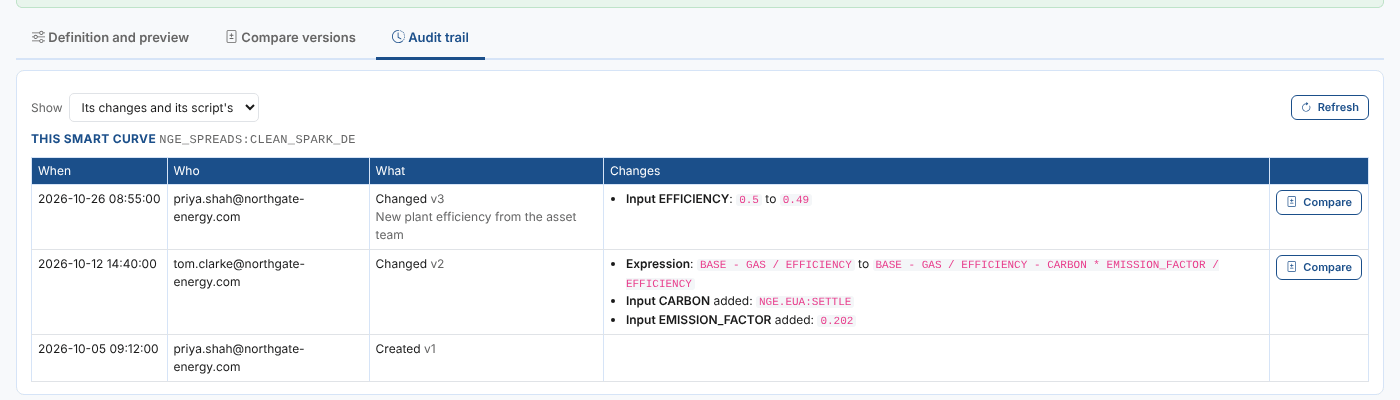This screenshot has width=1400, height=400.
Task: Open the Compare versions tab
Action: click(x=290, y=38)
